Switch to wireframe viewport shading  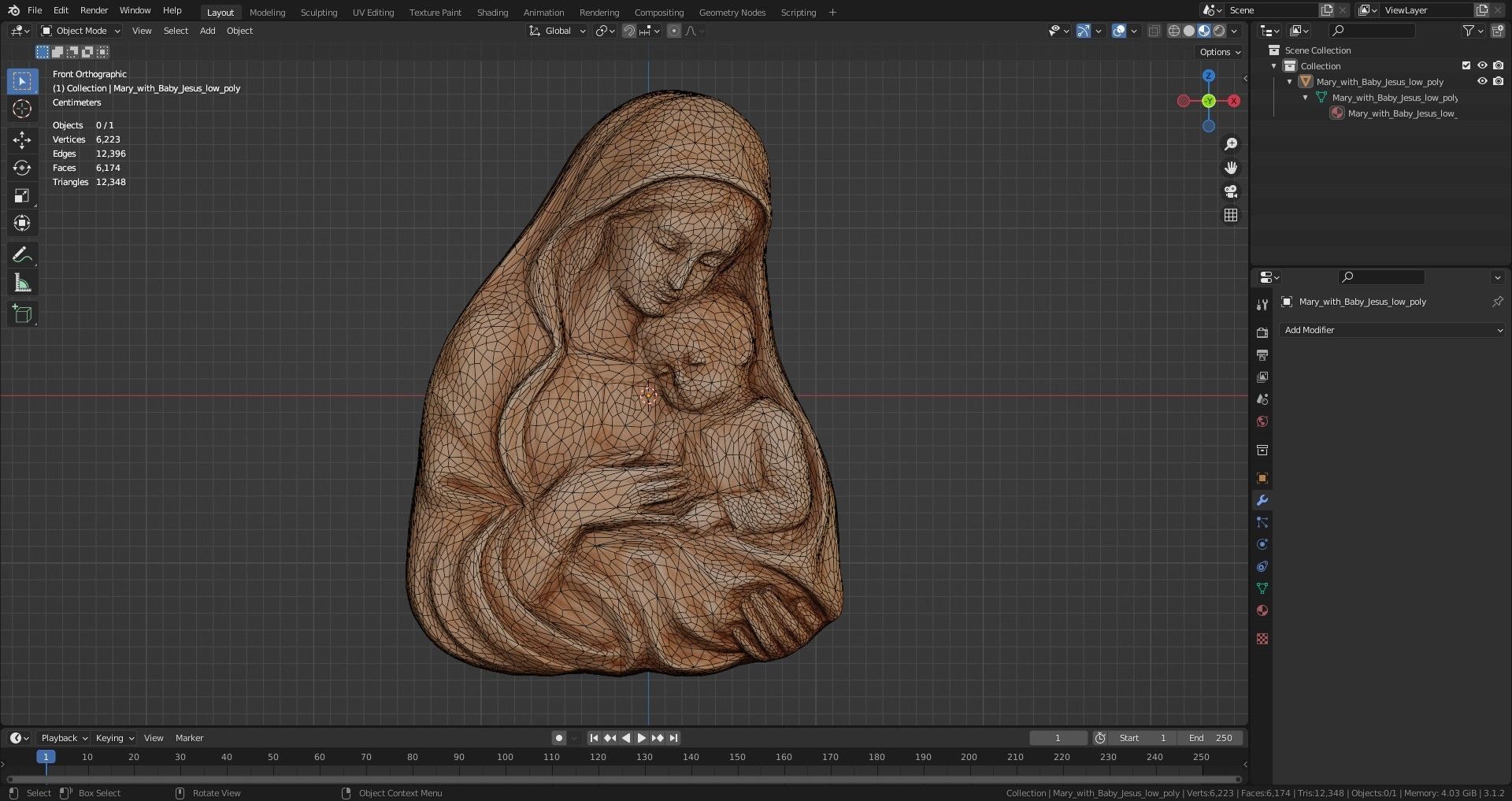(x=1174, y=31)
